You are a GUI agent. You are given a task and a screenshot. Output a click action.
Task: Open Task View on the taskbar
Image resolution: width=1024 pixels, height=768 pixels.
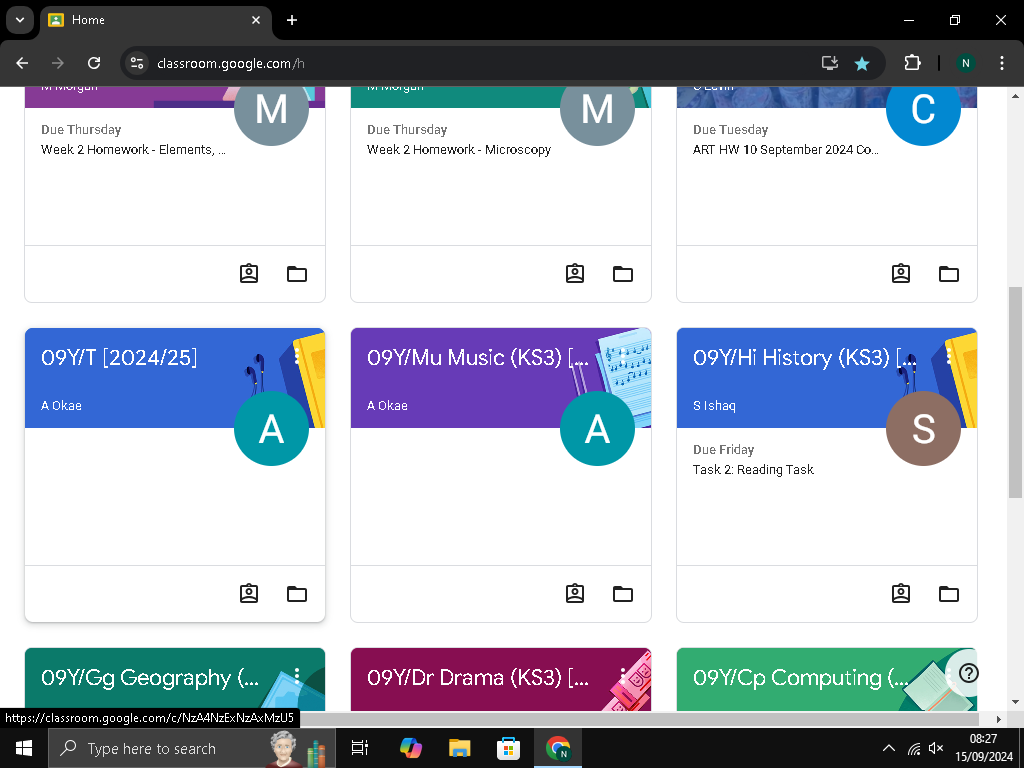pyautogui.click(x=360, y=748)
